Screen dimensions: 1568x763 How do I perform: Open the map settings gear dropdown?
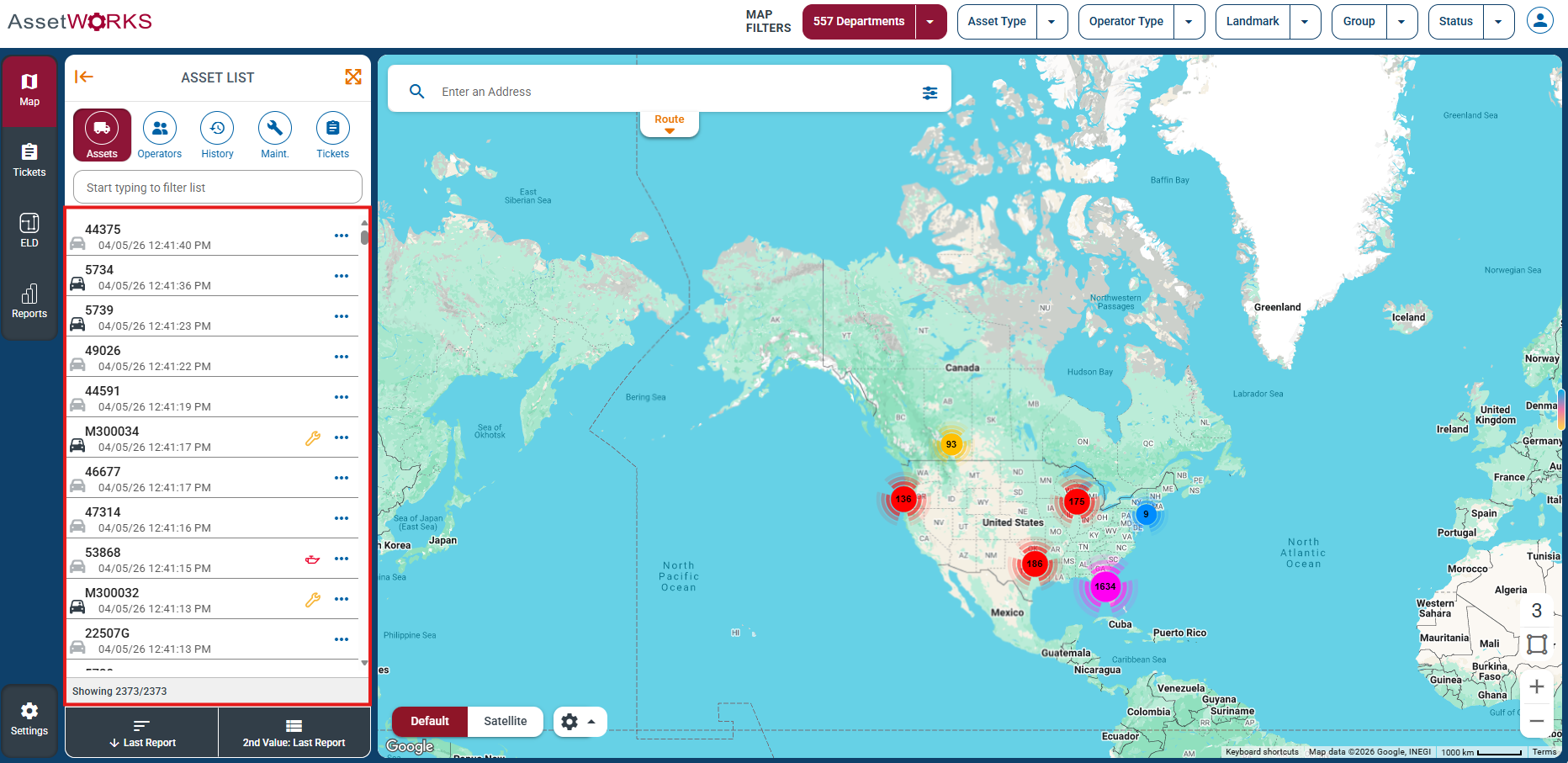(x=580, y=722)
